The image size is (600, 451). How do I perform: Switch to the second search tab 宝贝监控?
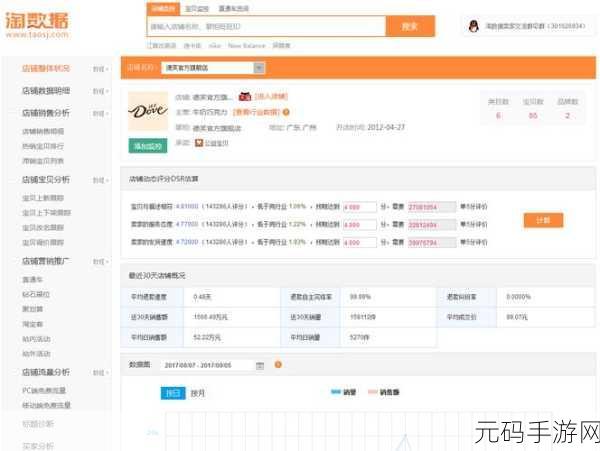tap(197, 8)
